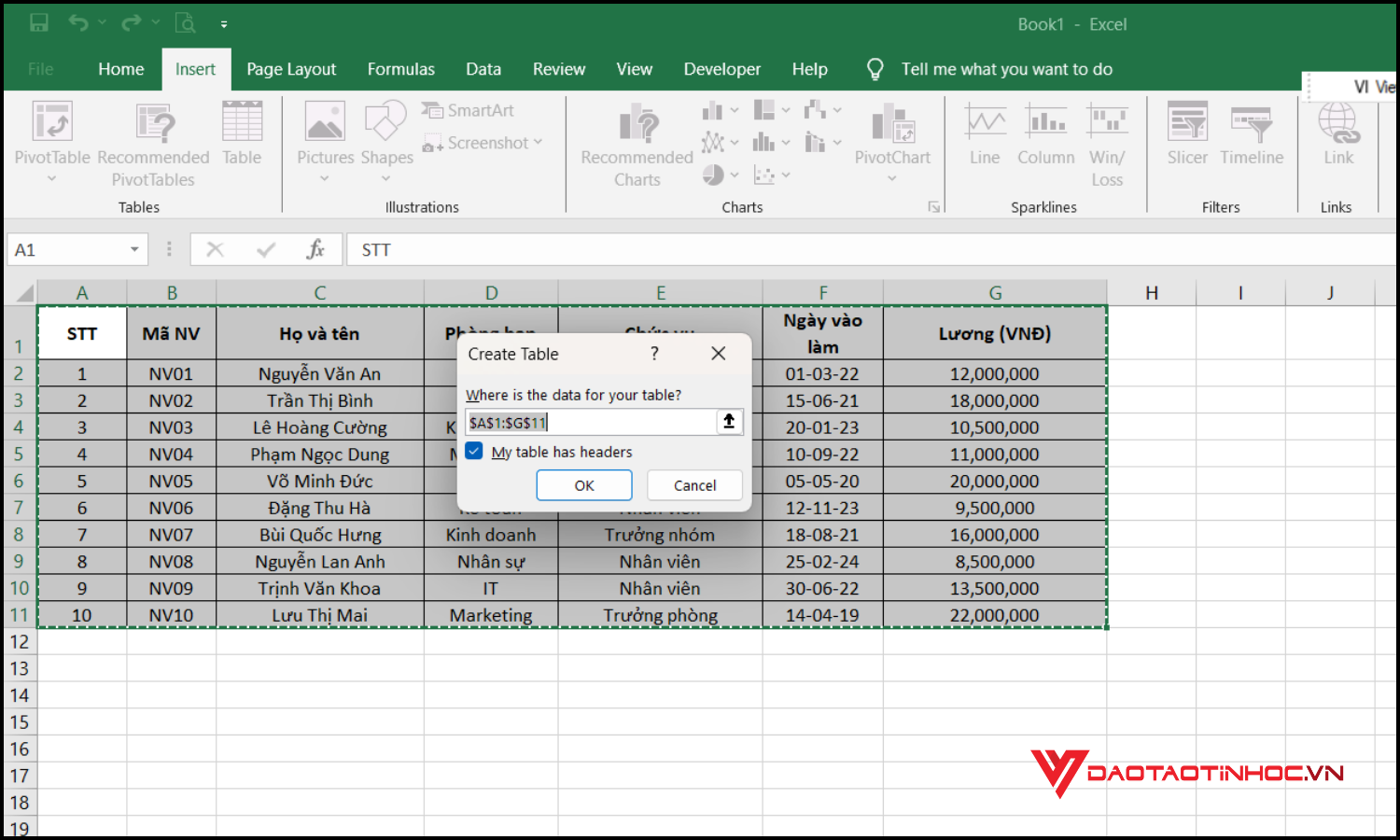Open the Screenshot tool
The image size is (1400, 840).
tap(477, 142)
